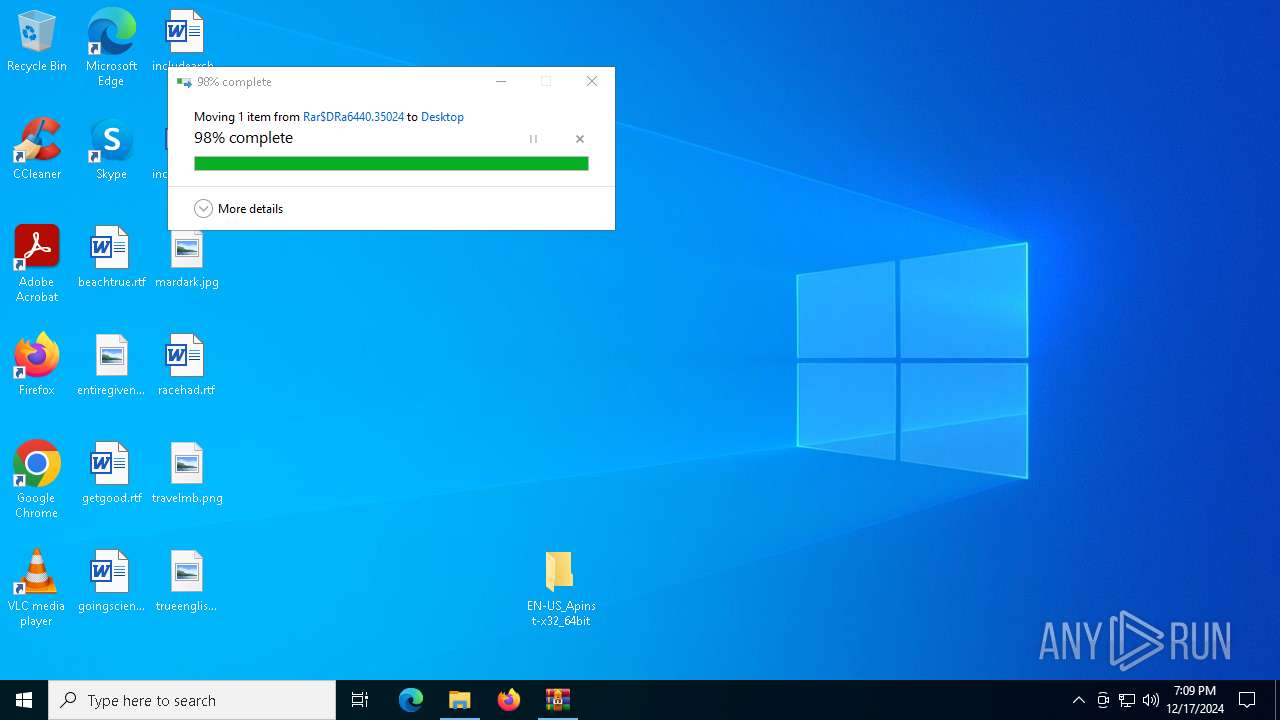Open network status tray icon

[1127, 700]
